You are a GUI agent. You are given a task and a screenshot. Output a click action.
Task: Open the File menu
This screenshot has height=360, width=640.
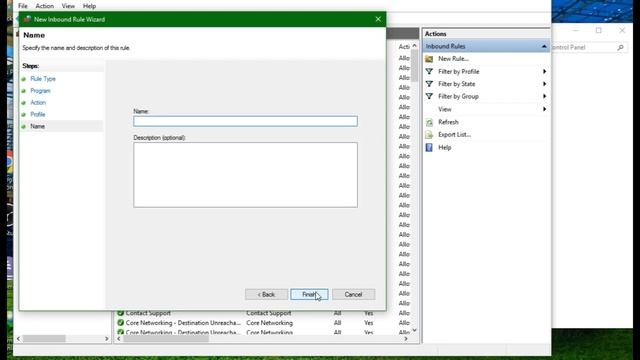pos(23,6)
